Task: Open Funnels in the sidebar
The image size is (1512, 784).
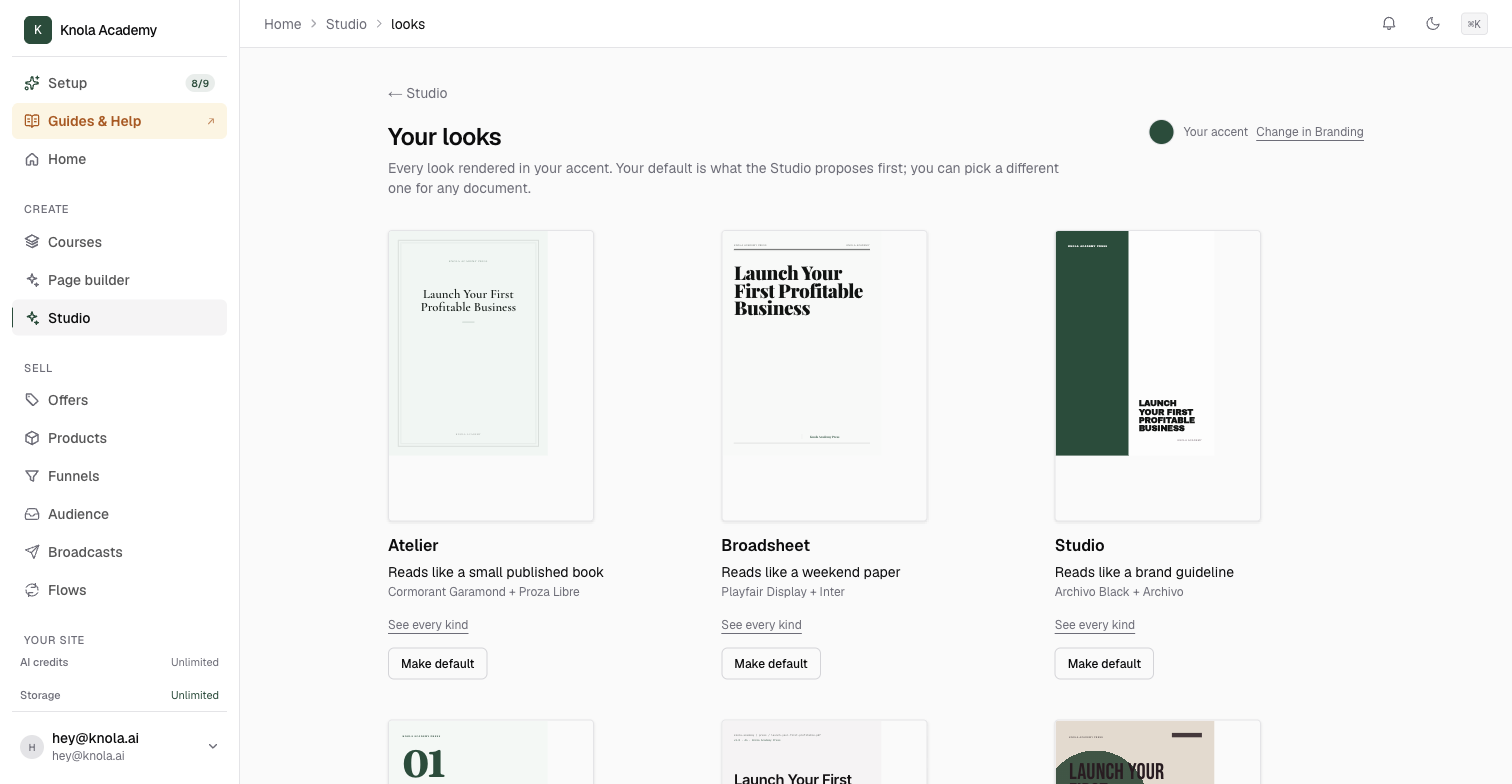Action: pyautogui.click(x=119, y=476)
